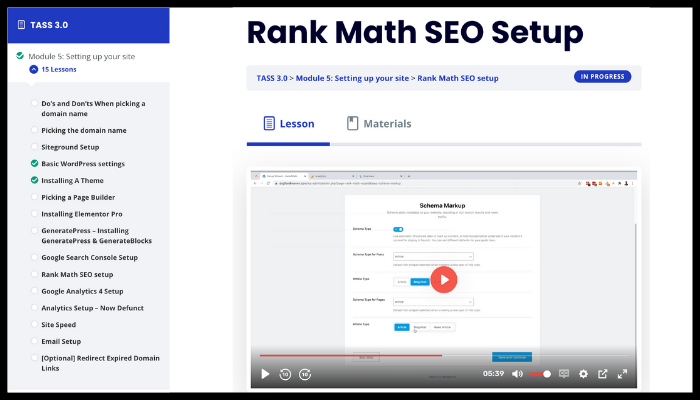Image resolution: width=700 pixels, height=400 pixels.
Task: Toggle completion circle for Analytics Setup – Now Defunct
Action: click(34, 308)
